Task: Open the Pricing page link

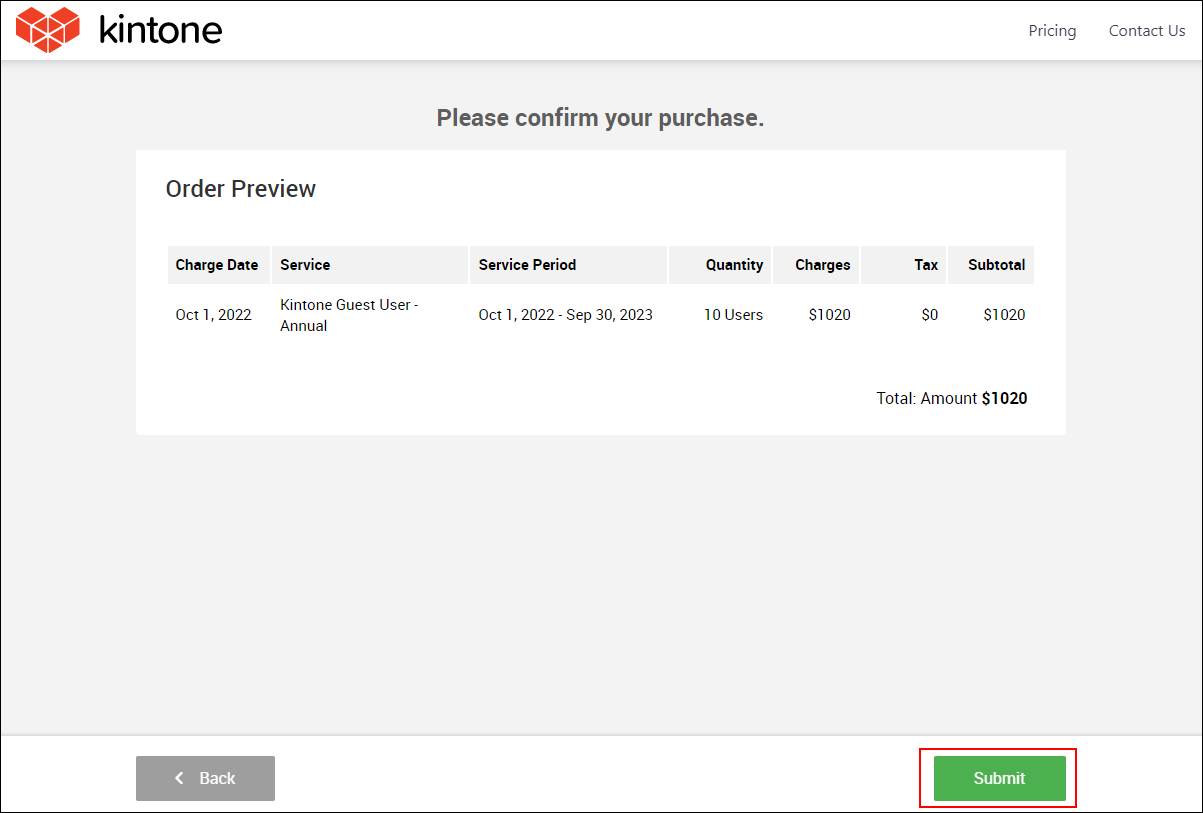Action: pos(1052,31)
